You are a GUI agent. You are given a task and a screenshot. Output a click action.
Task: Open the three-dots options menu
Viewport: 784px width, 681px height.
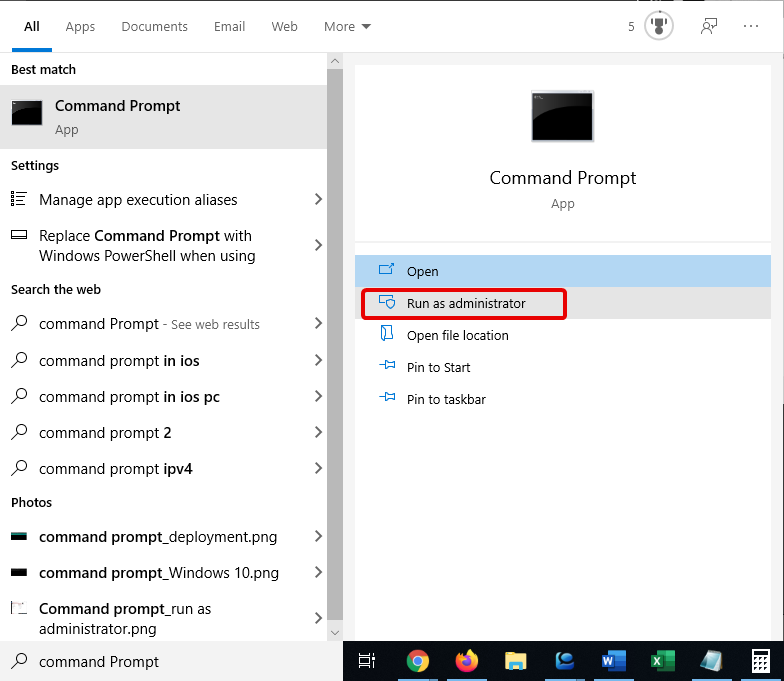coord(750,26)
